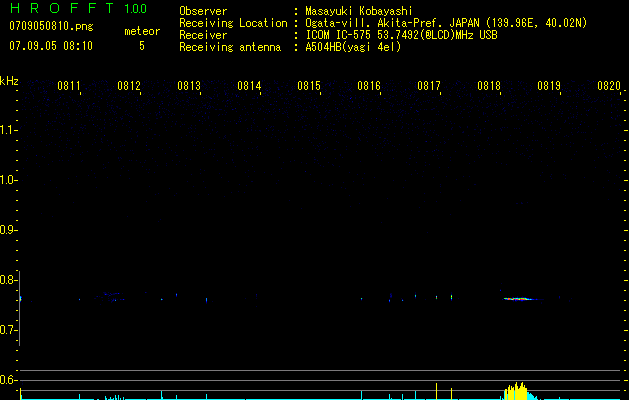Click the observer name Masayuki Kobayashi
The image size is (629, 400).
(x=359, y=11)
